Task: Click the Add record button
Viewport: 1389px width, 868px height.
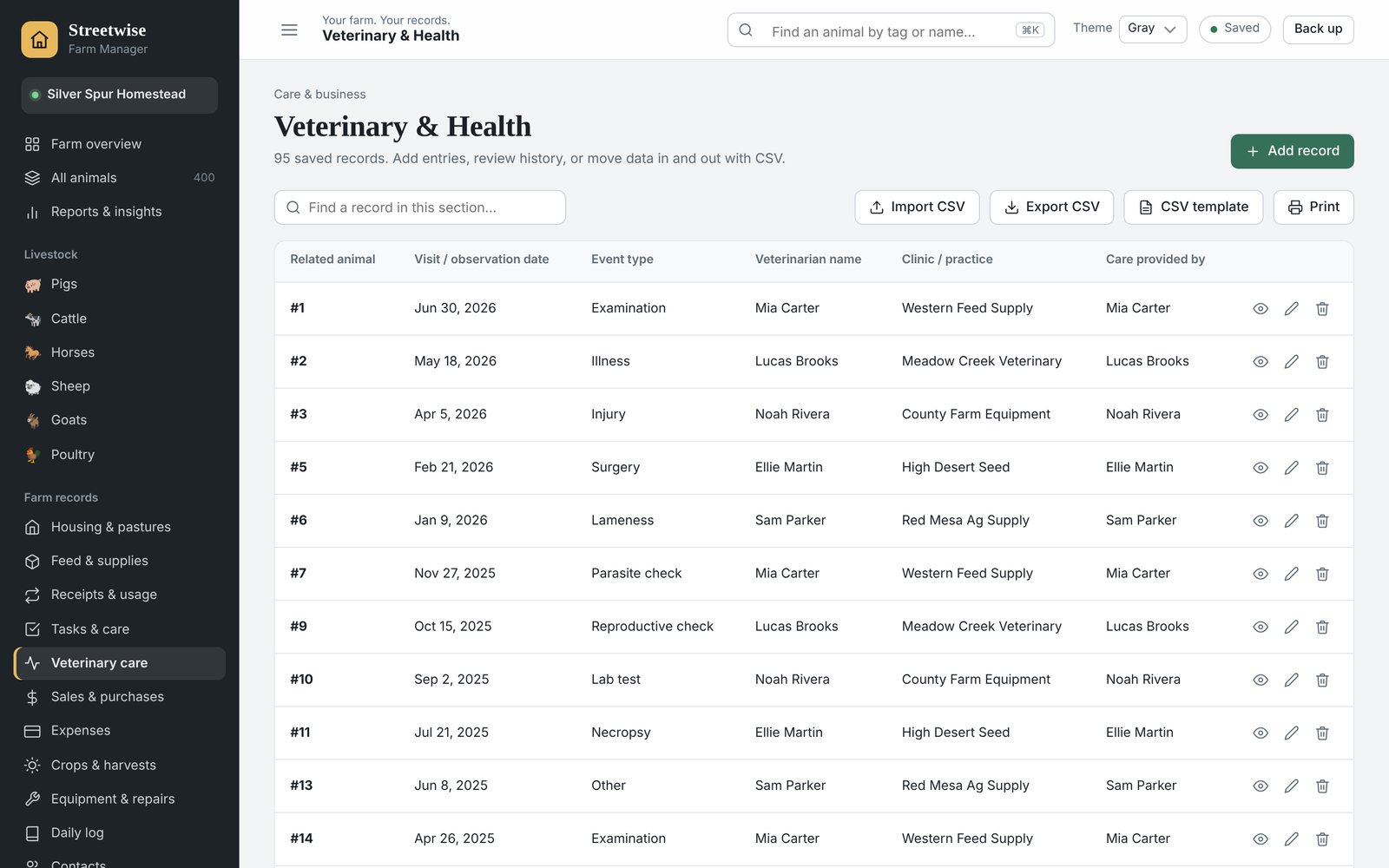Action: (1292, 151)
